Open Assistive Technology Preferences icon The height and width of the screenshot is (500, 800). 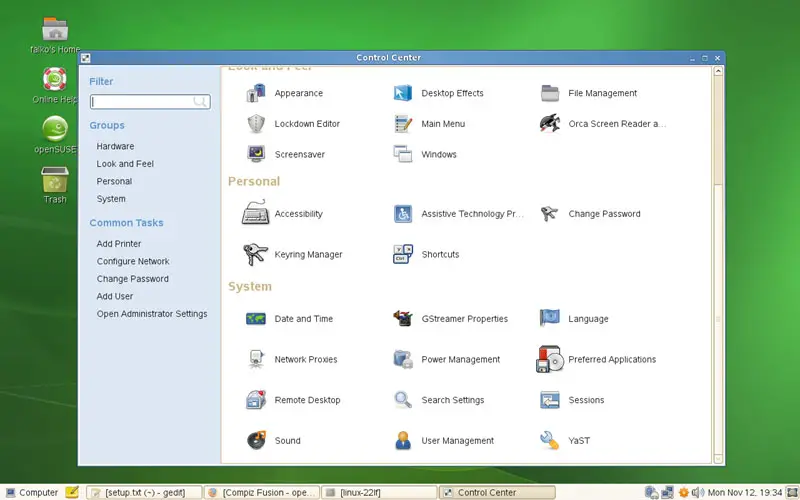coord(403,214)
